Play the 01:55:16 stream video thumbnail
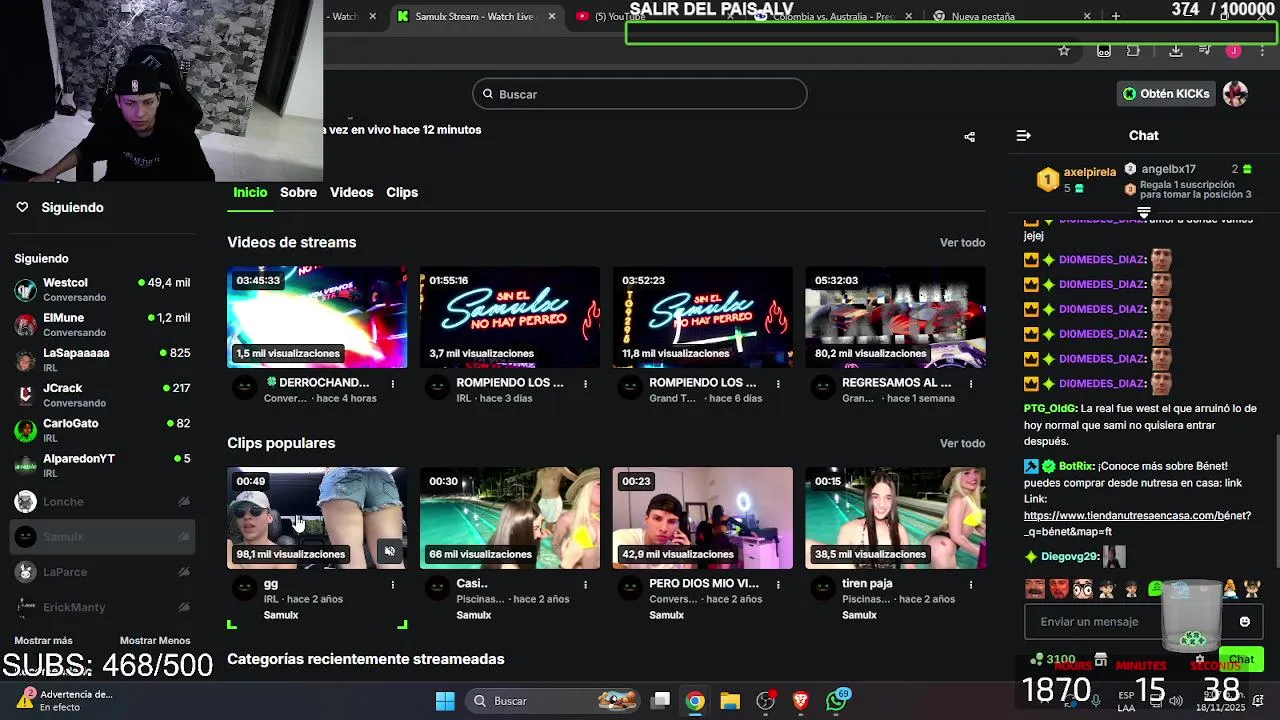This screenshot has height=720, width=1280. click(510, 317)
